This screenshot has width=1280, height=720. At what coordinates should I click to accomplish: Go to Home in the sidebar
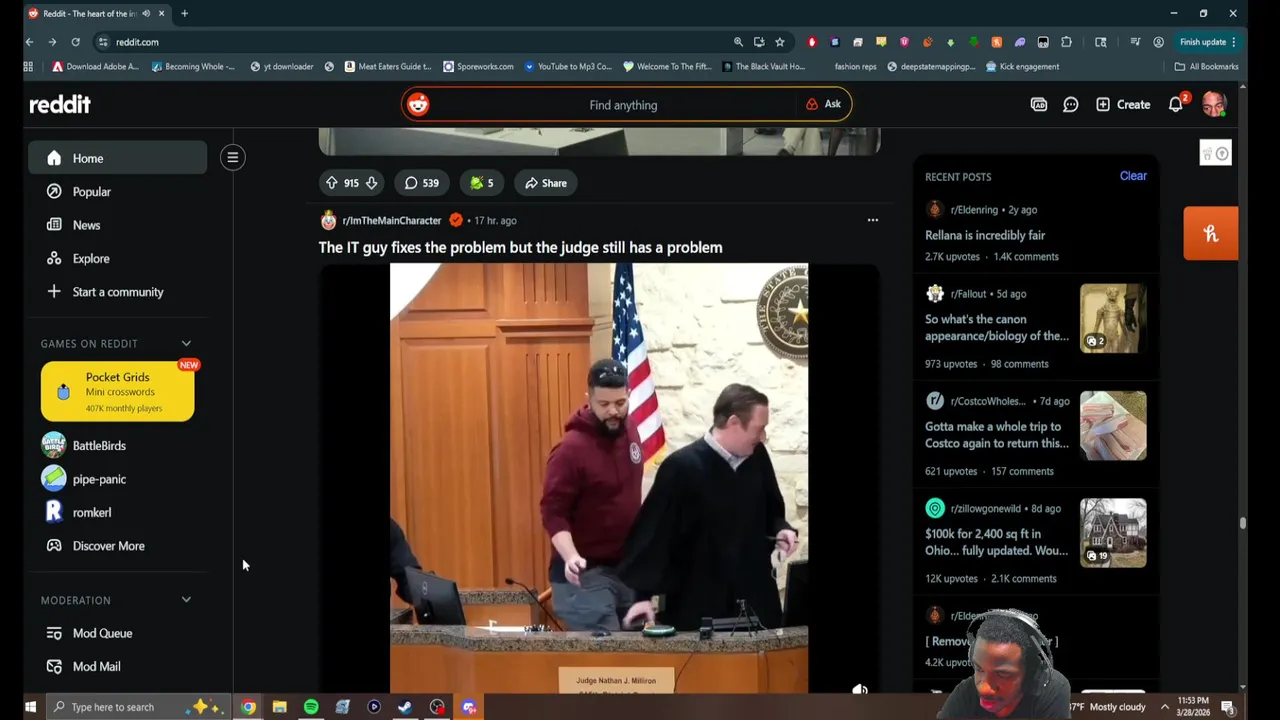(x=117, y=158)
